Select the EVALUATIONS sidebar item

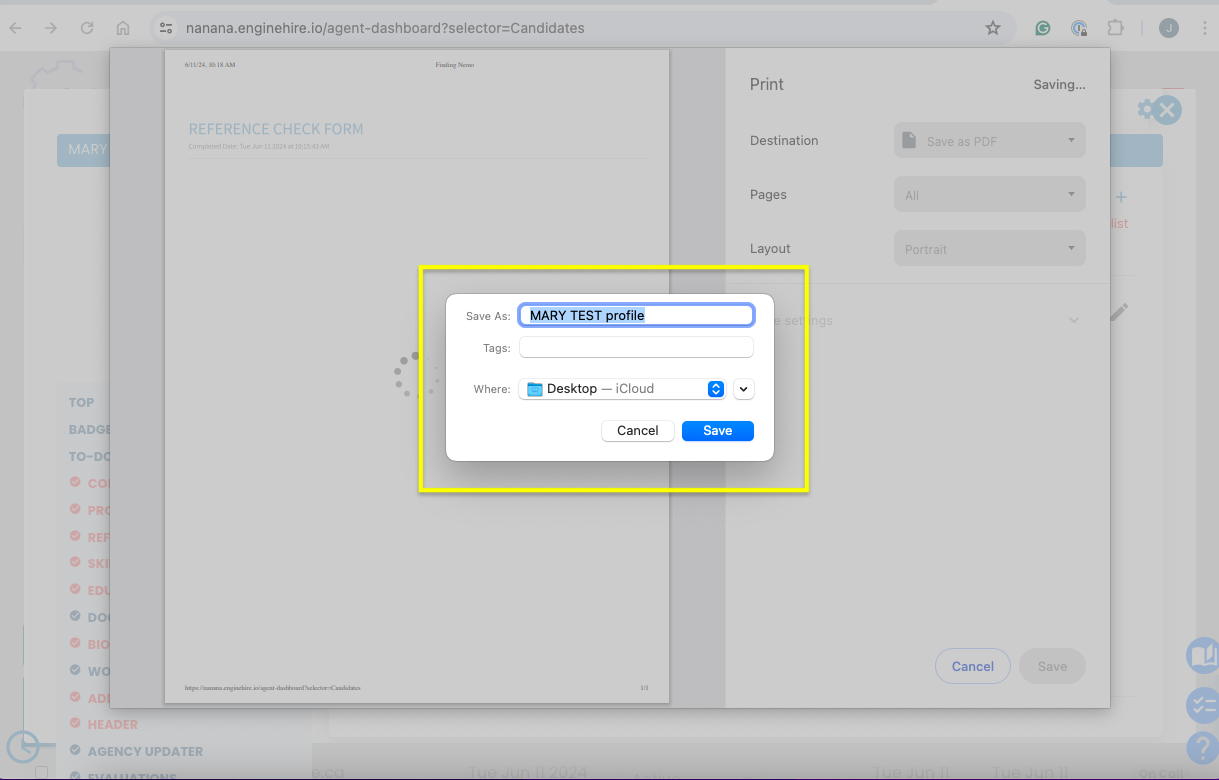coord(132,775)
